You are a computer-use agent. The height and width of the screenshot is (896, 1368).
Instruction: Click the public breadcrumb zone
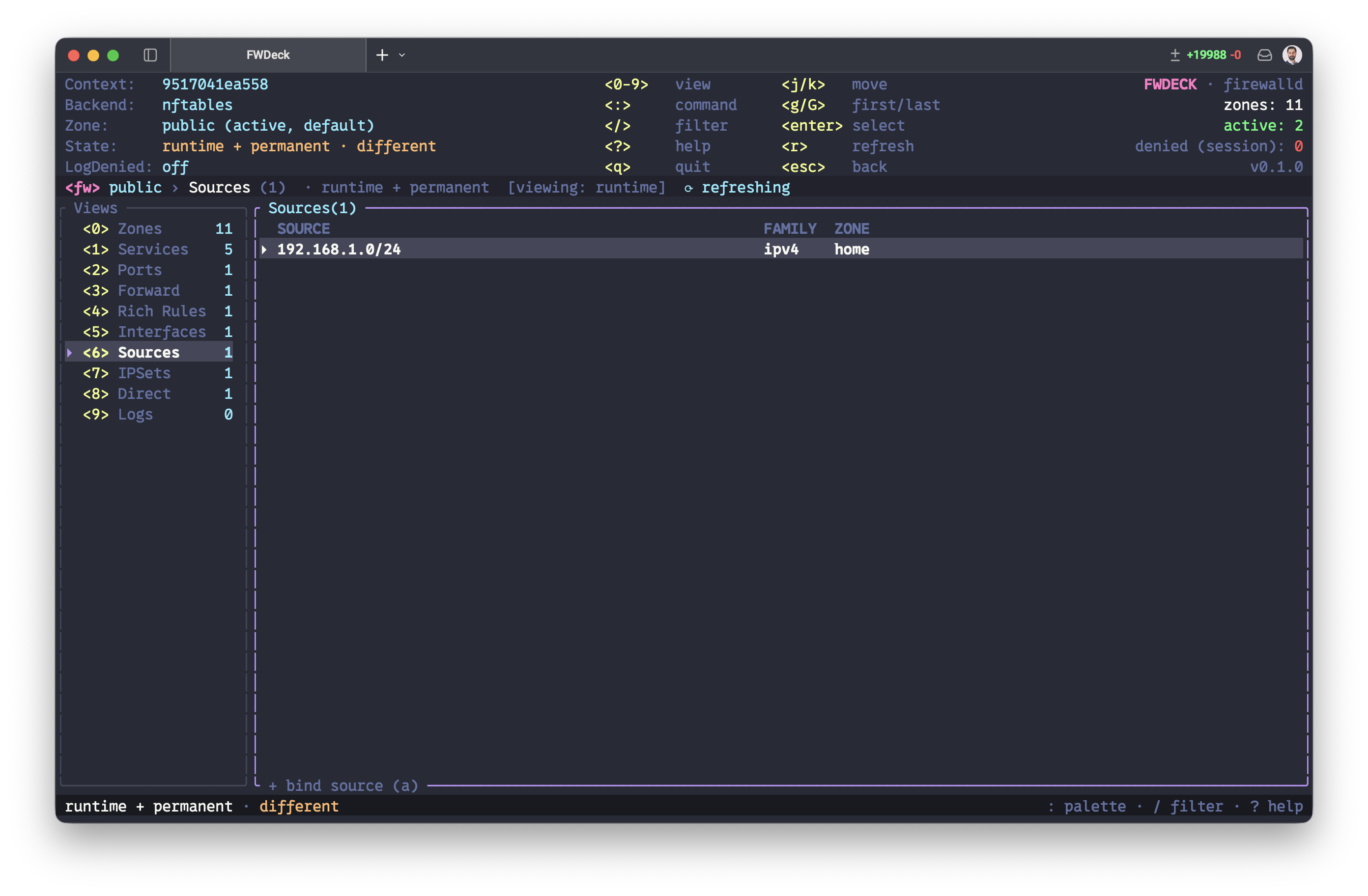(x=135, y=188)
